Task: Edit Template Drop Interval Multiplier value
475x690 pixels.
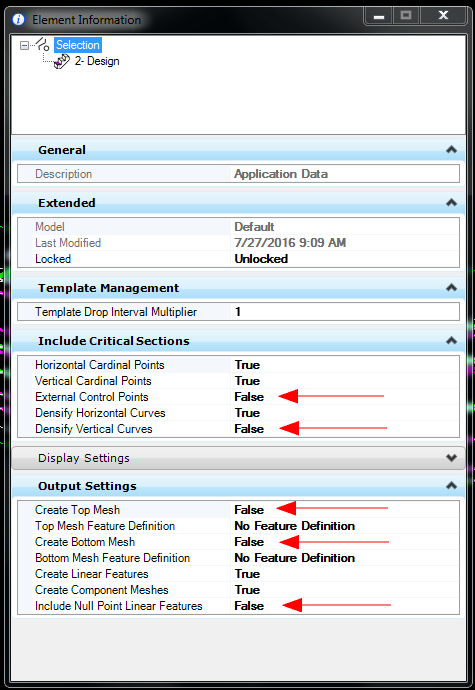Action: [345, 312]
